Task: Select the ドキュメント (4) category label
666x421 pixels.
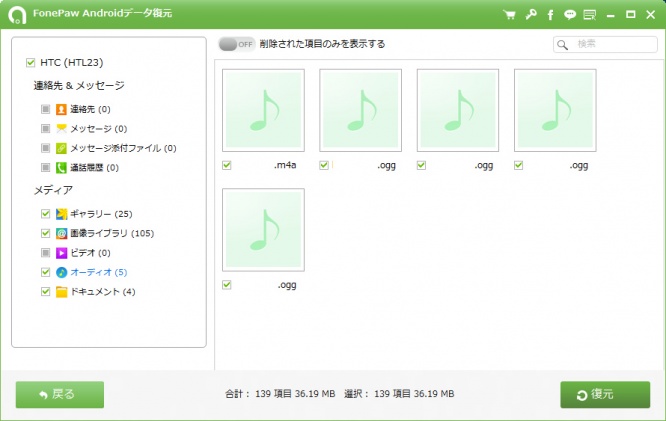Action: (103, 292)
